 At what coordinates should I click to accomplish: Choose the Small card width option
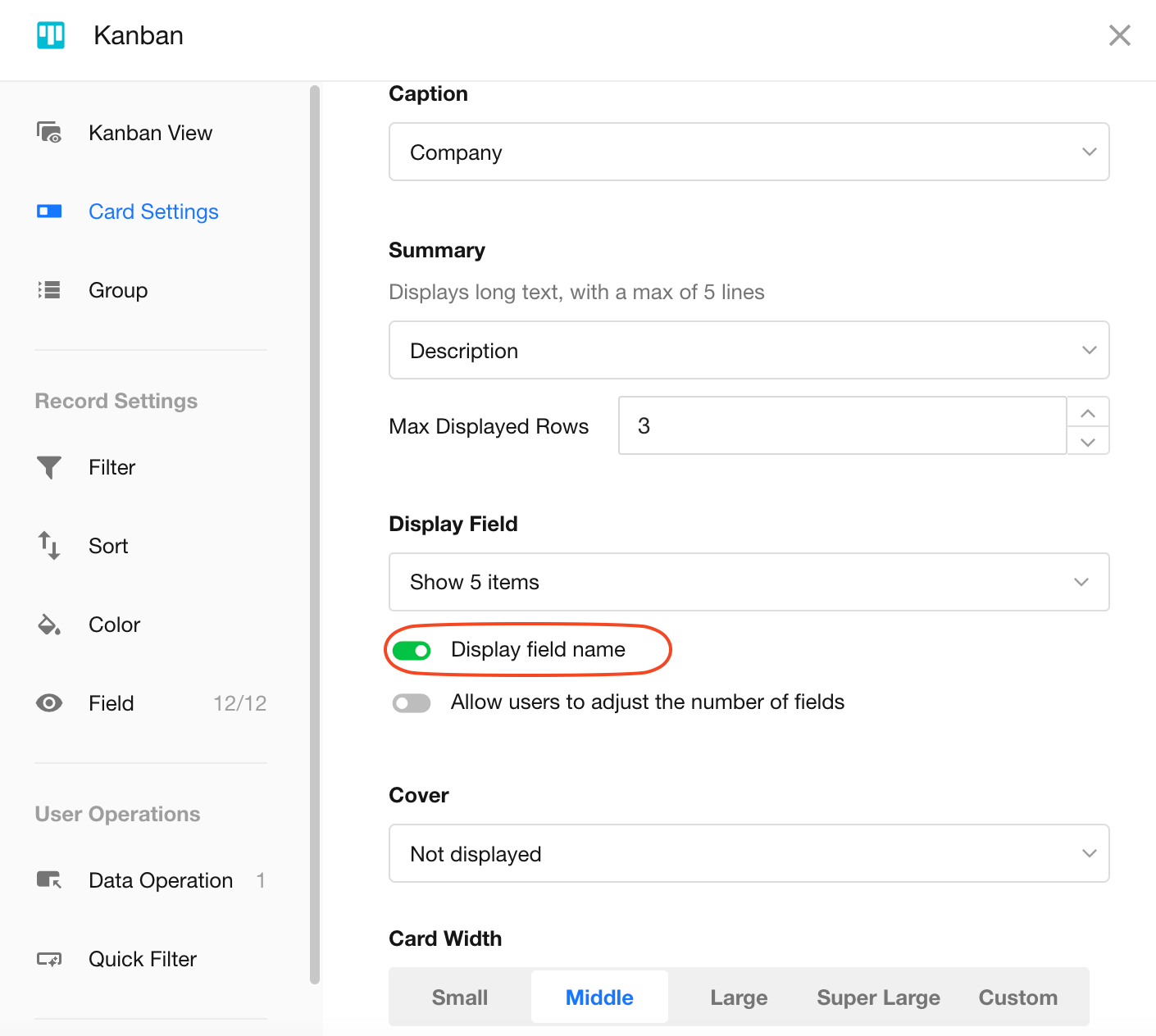click(460, 997)
